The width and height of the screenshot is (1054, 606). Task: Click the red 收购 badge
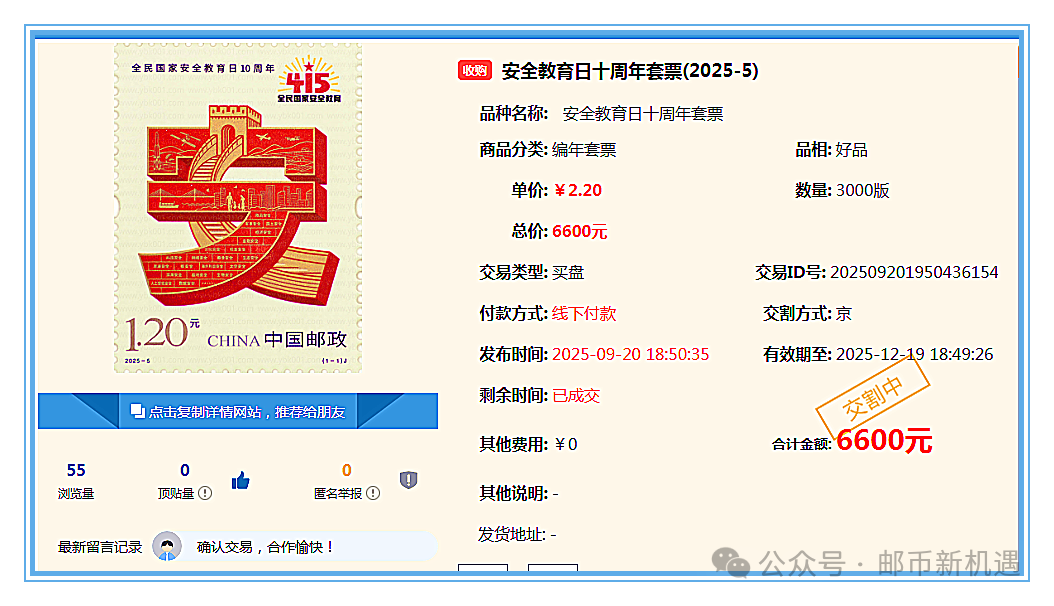pyautogui.click(x=475, y=70)
